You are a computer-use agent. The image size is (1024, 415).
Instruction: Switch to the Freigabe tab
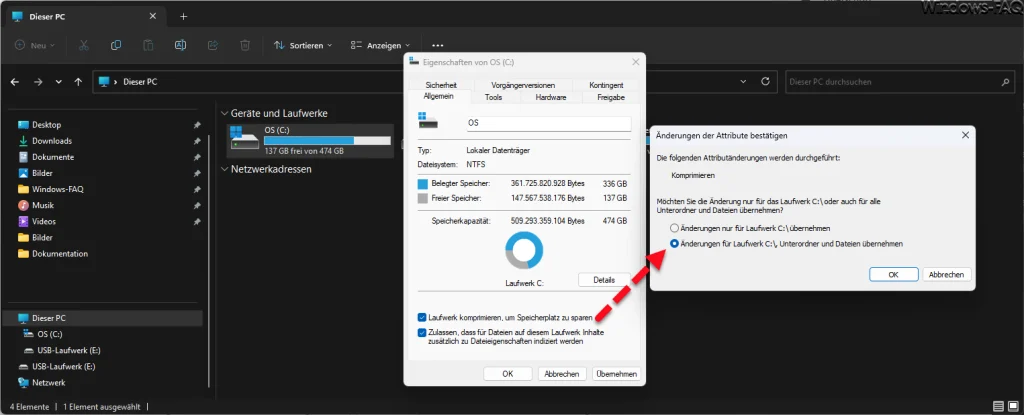[x=611, y=97]
